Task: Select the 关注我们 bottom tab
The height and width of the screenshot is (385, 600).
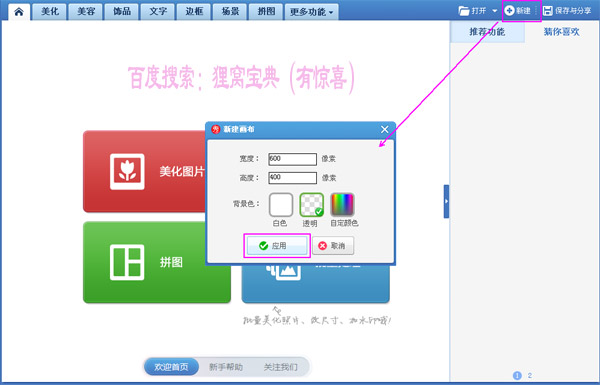Action: coord(280,367)
